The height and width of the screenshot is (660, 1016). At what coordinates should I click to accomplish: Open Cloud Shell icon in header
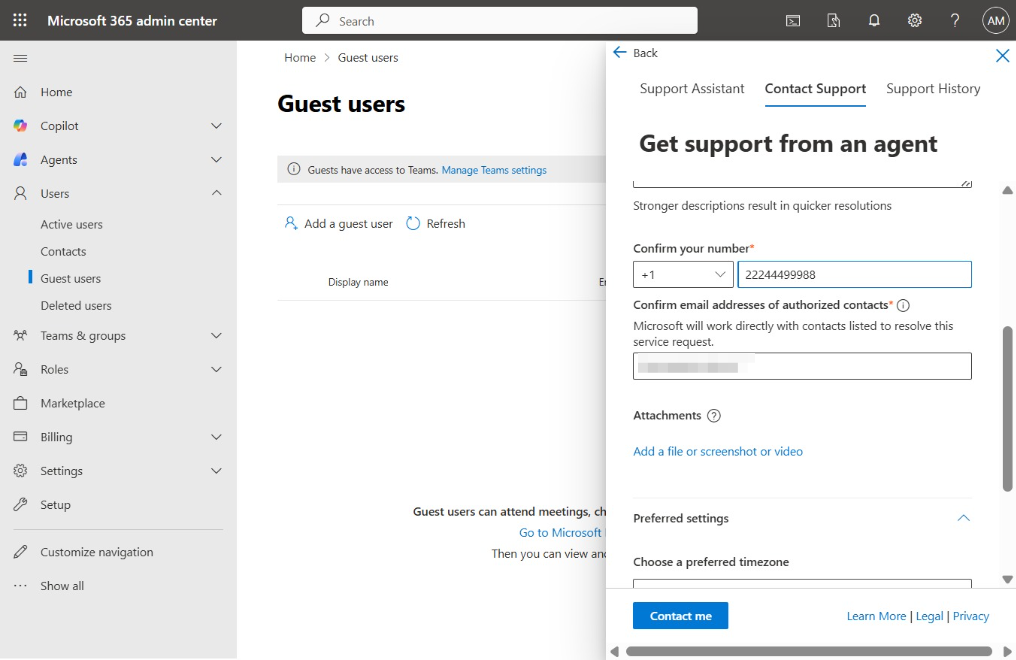pyautogui.click(x=792, y=21)
